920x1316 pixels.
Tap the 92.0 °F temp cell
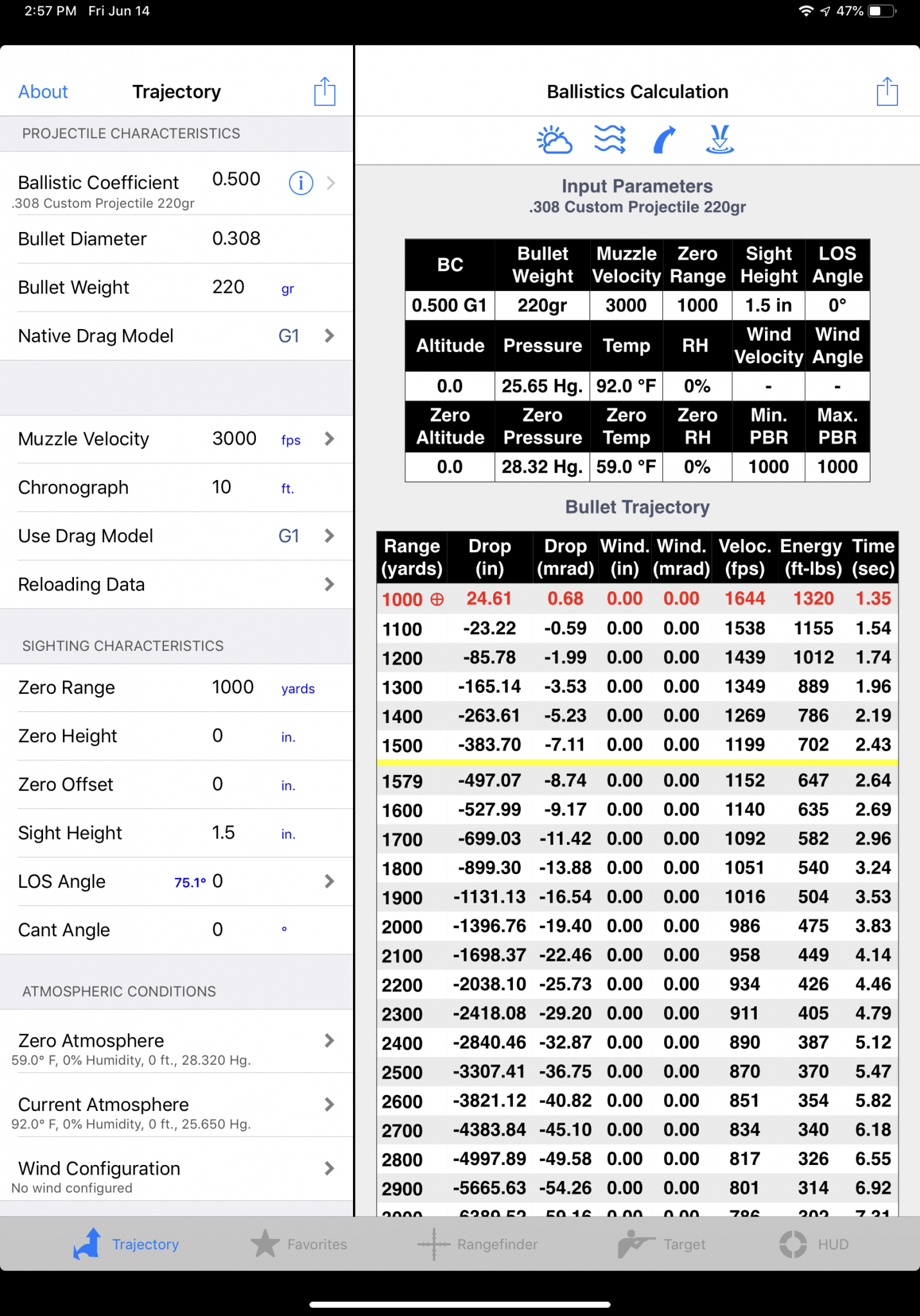click(x=626, y=386)
